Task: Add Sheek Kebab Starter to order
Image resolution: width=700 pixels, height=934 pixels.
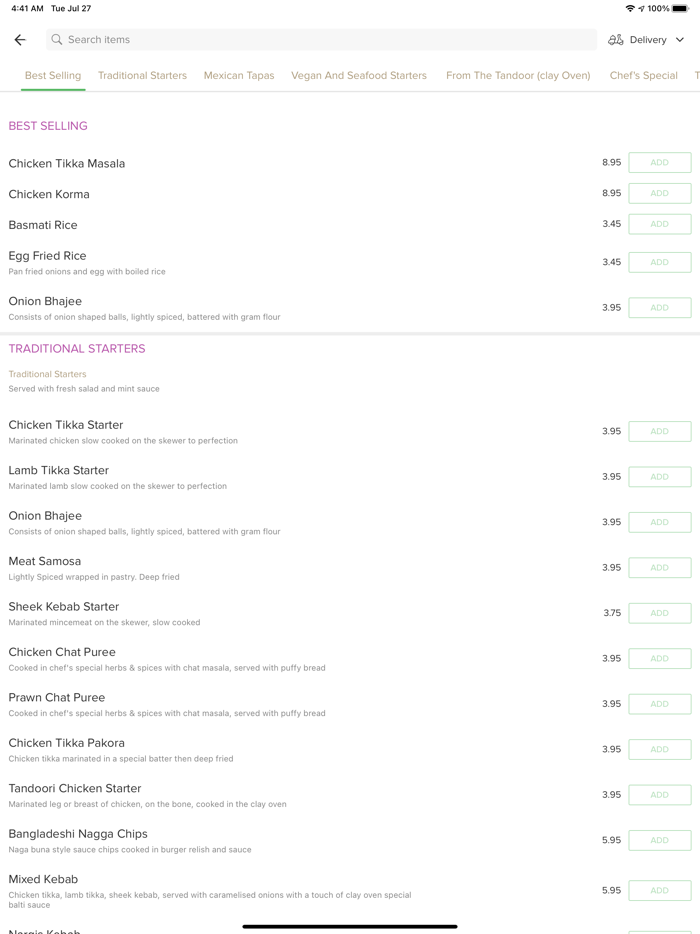Action: [659, 613]
